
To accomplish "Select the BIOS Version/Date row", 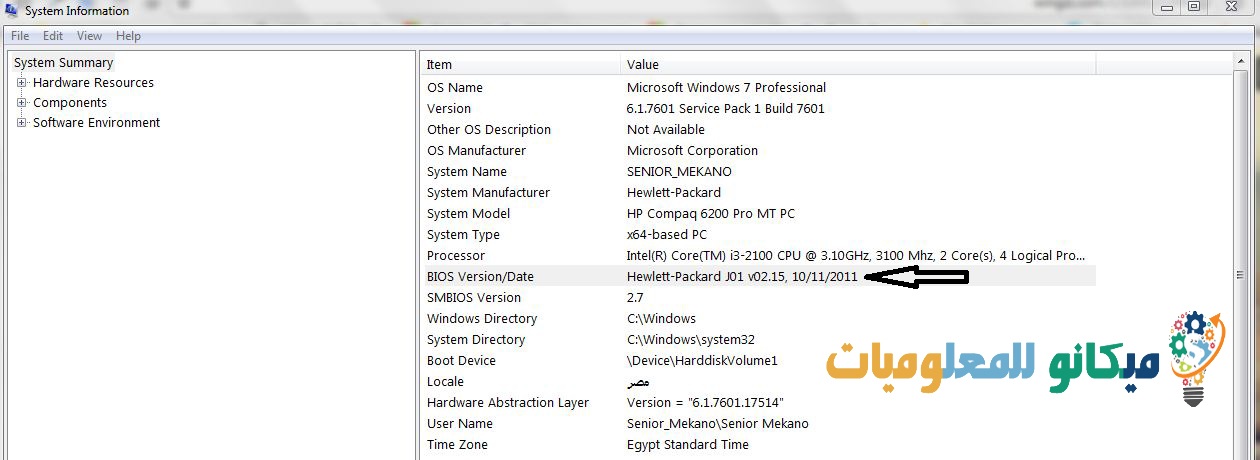I will coord(758,277).
